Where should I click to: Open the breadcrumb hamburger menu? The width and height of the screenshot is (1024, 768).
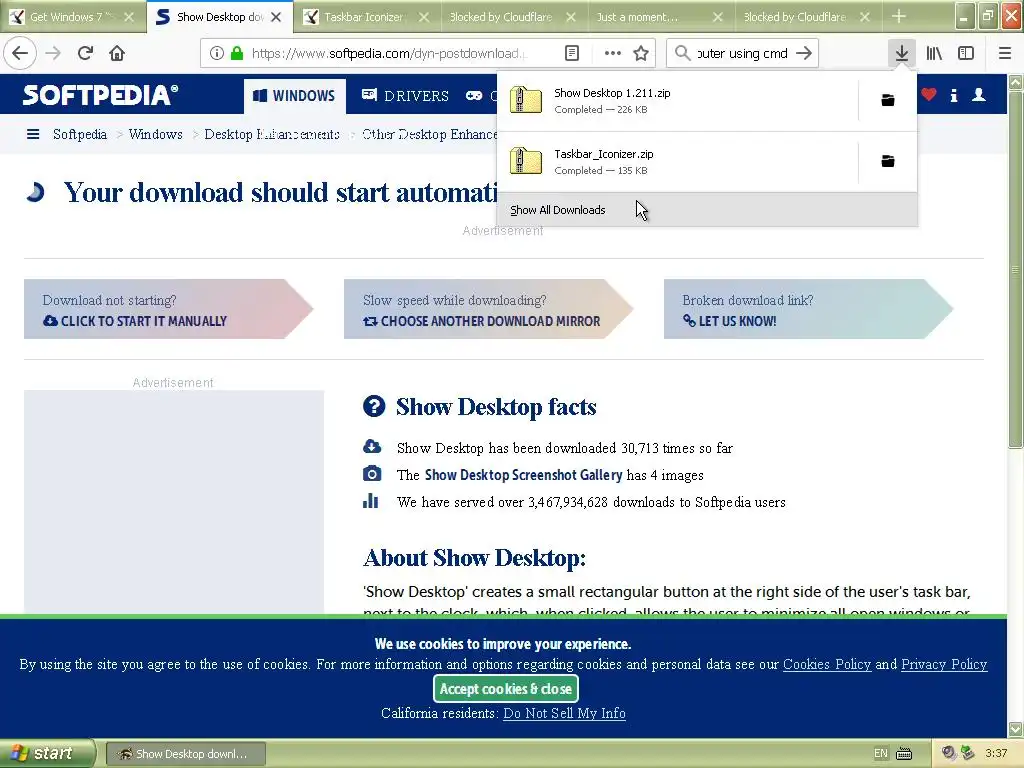pos(33,134)
